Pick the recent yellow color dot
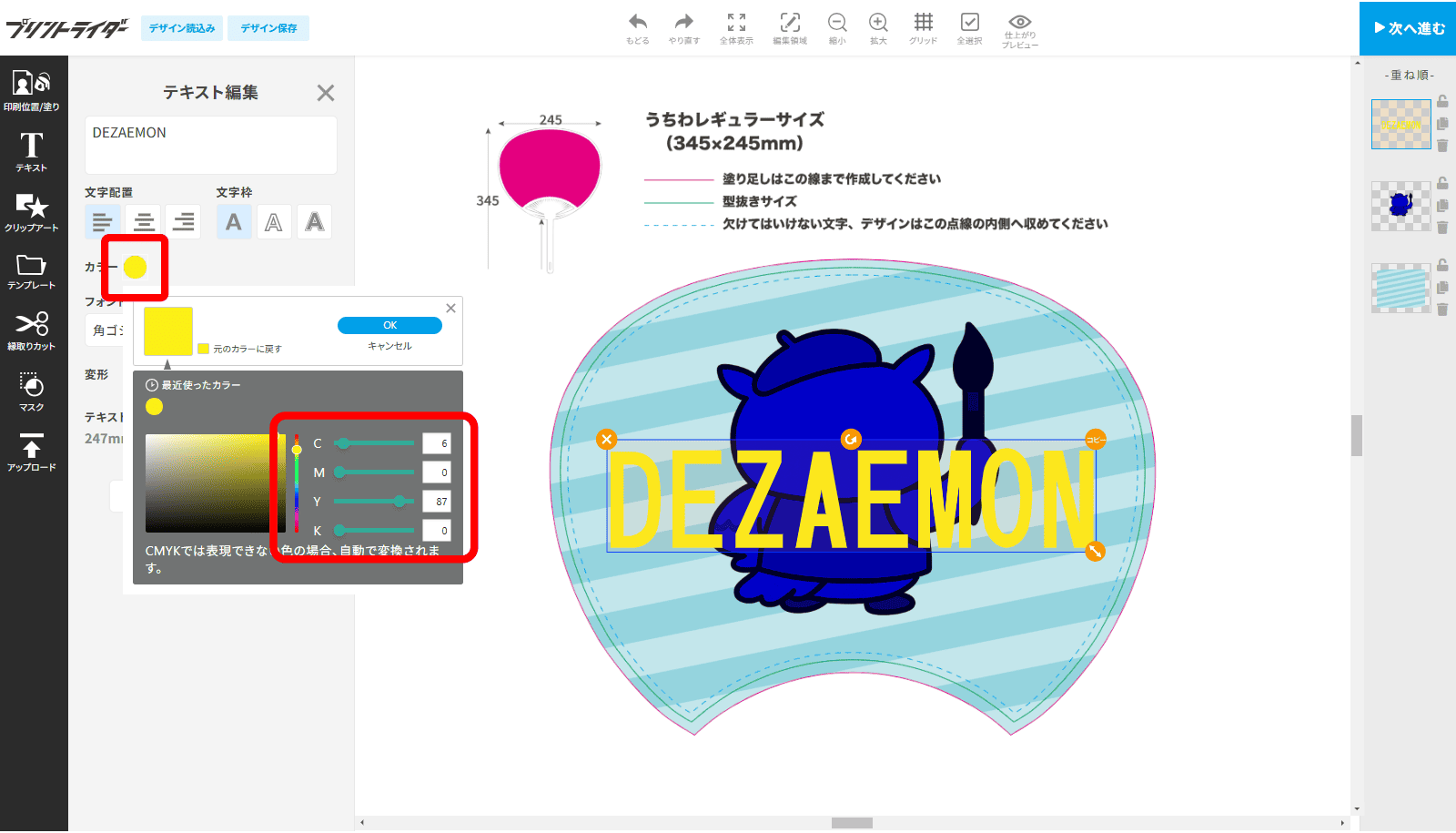 click(155, 406)
